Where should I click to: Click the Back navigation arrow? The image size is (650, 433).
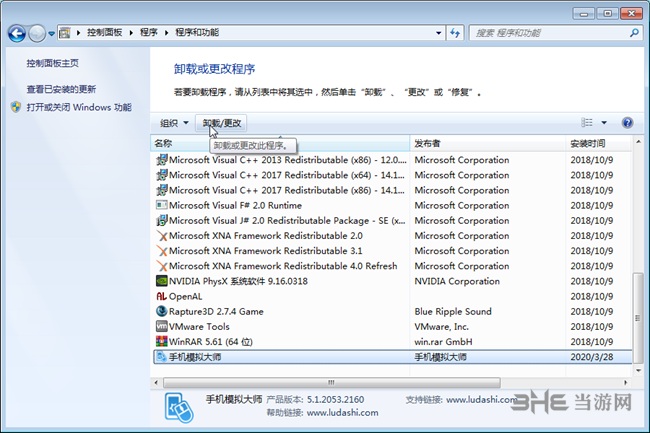[17, 34]
